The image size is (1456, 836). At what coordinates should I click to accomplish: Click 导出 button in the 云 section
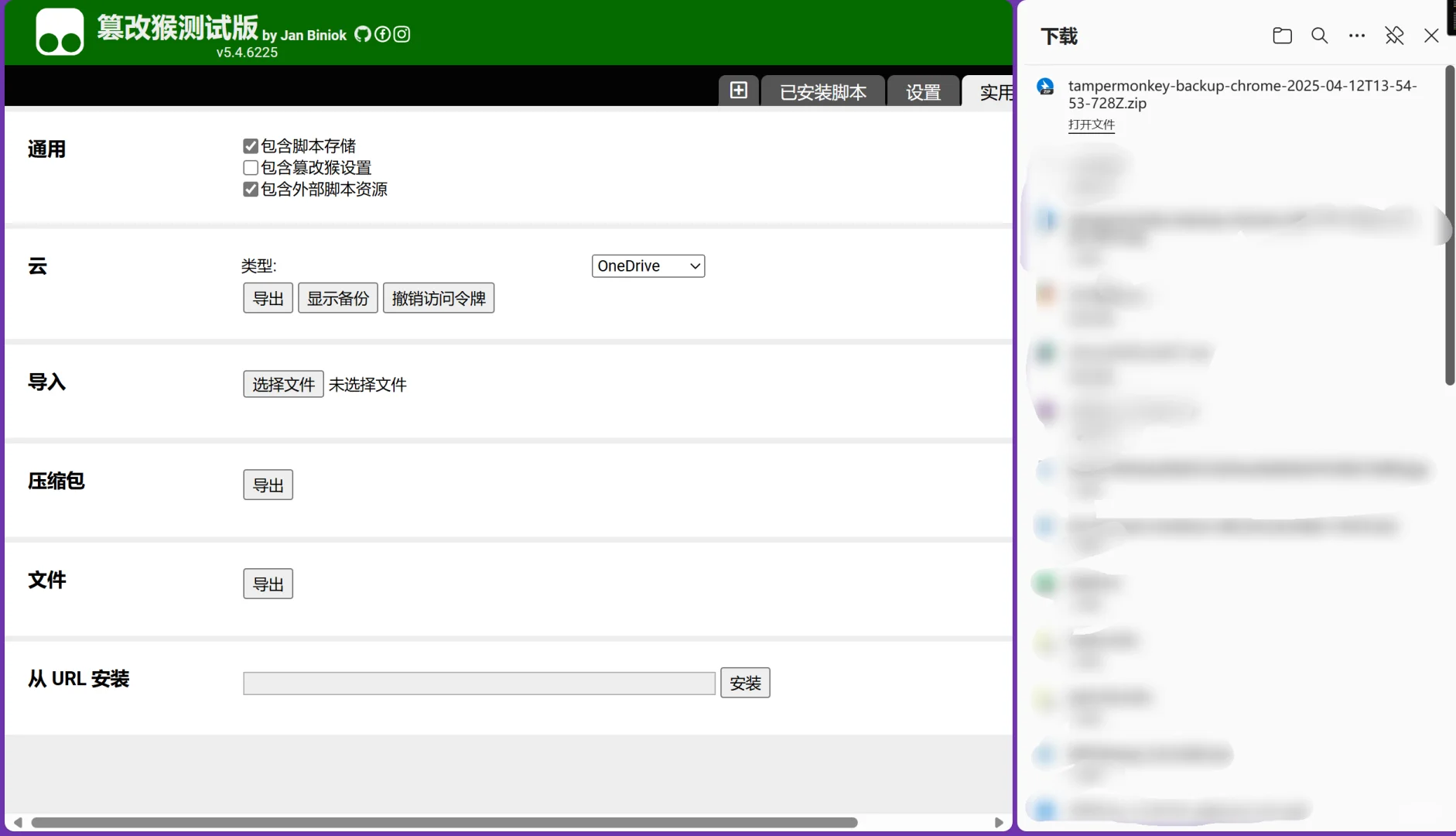tap(268, 298)
